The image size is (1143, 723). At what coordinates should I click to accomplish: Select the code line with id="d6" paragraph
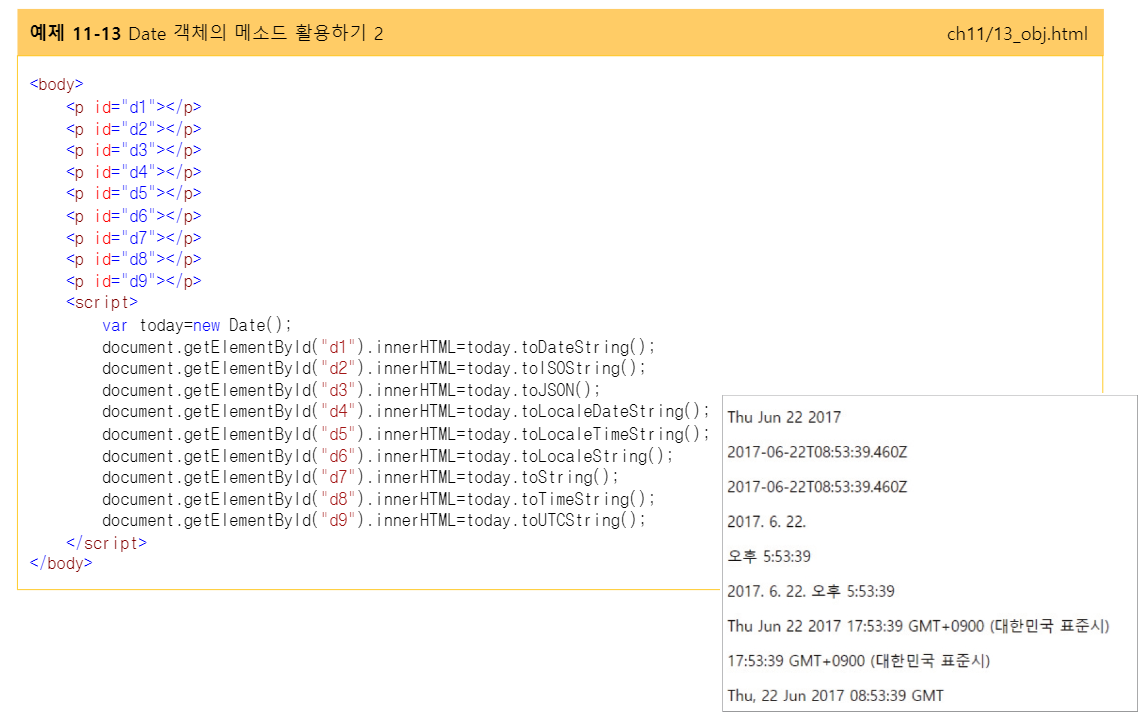click(x=133, y=216)
